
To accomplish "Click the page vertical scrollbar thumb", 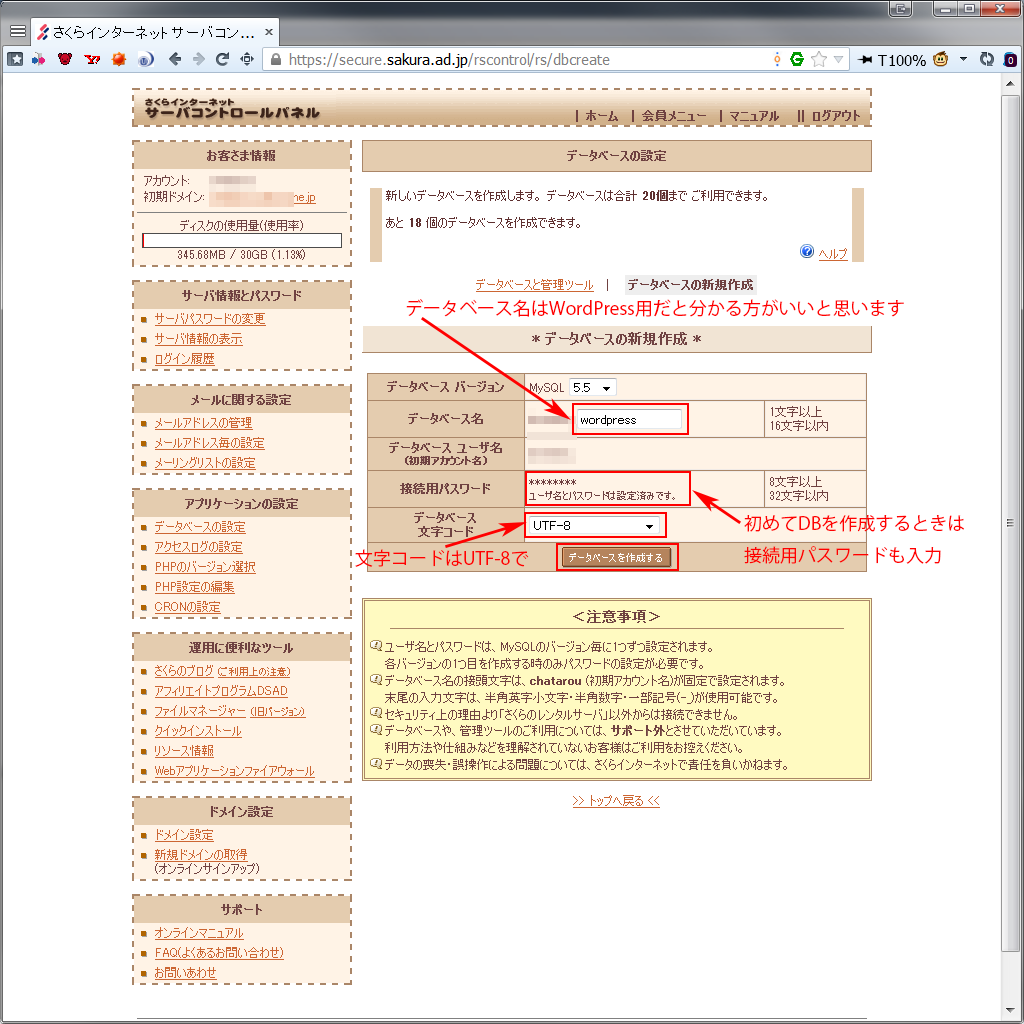I will pyautogui.click(x=1010, y=522).
